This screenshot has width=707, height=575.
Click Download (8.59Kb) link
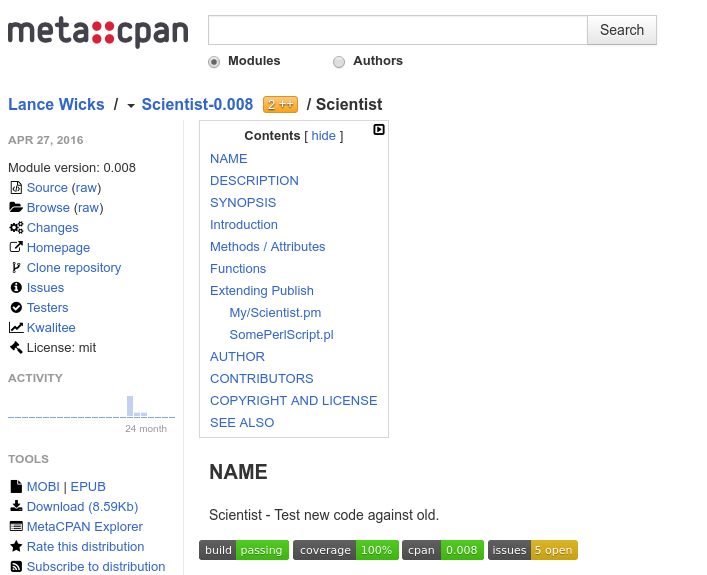tap(83, 506)
